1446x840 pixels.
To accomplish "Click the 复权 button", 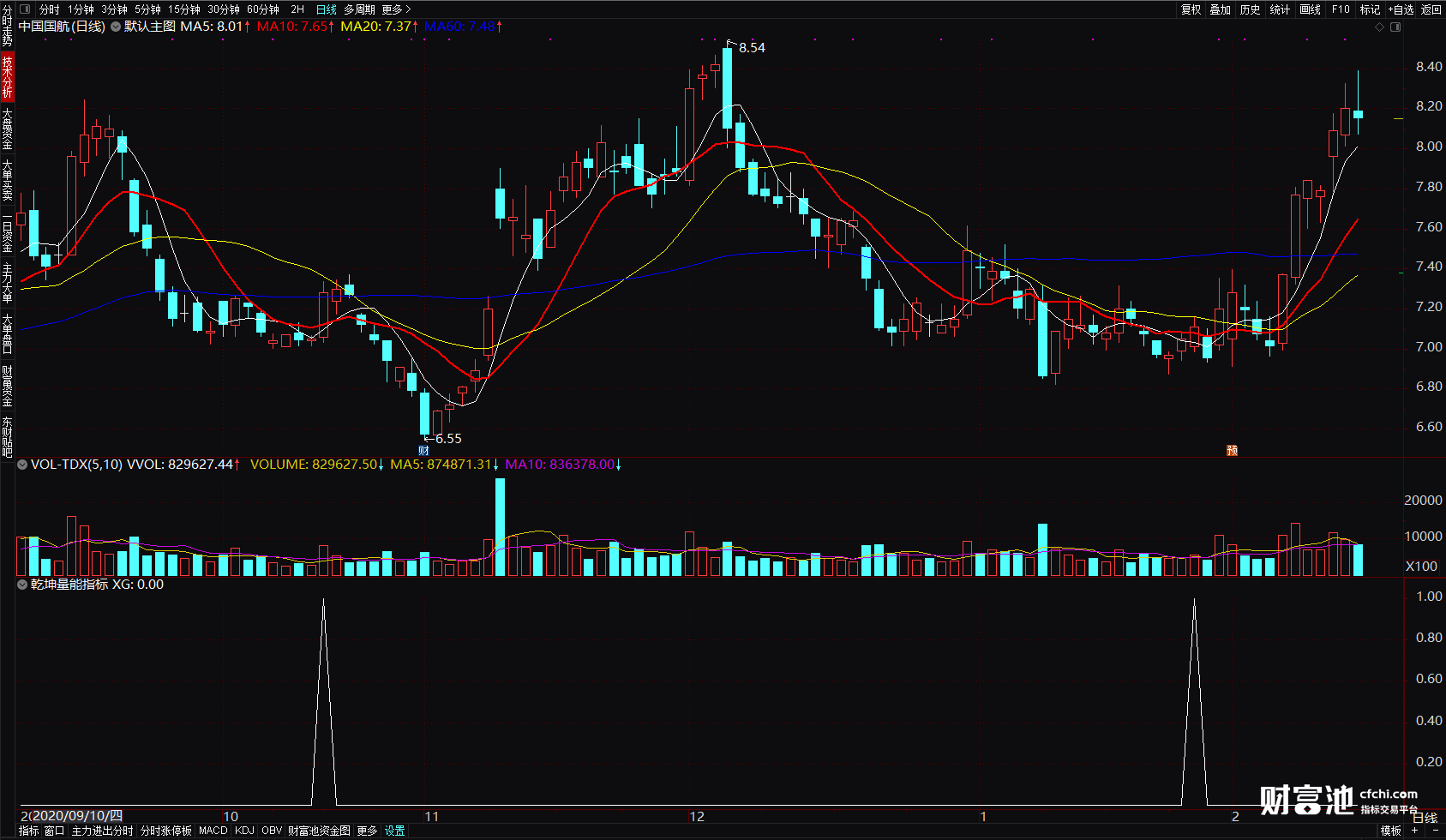I will click(x=1191, y=9).
